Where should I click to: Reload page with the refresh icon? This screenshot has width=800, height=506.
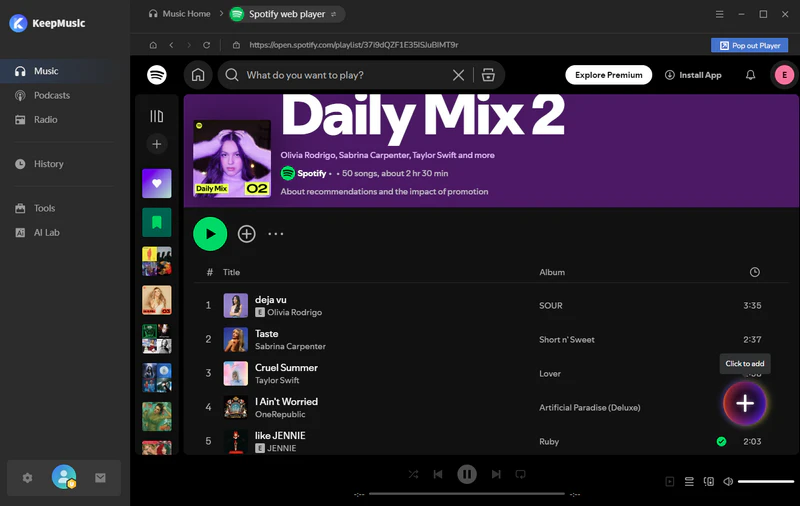point(207,45)
